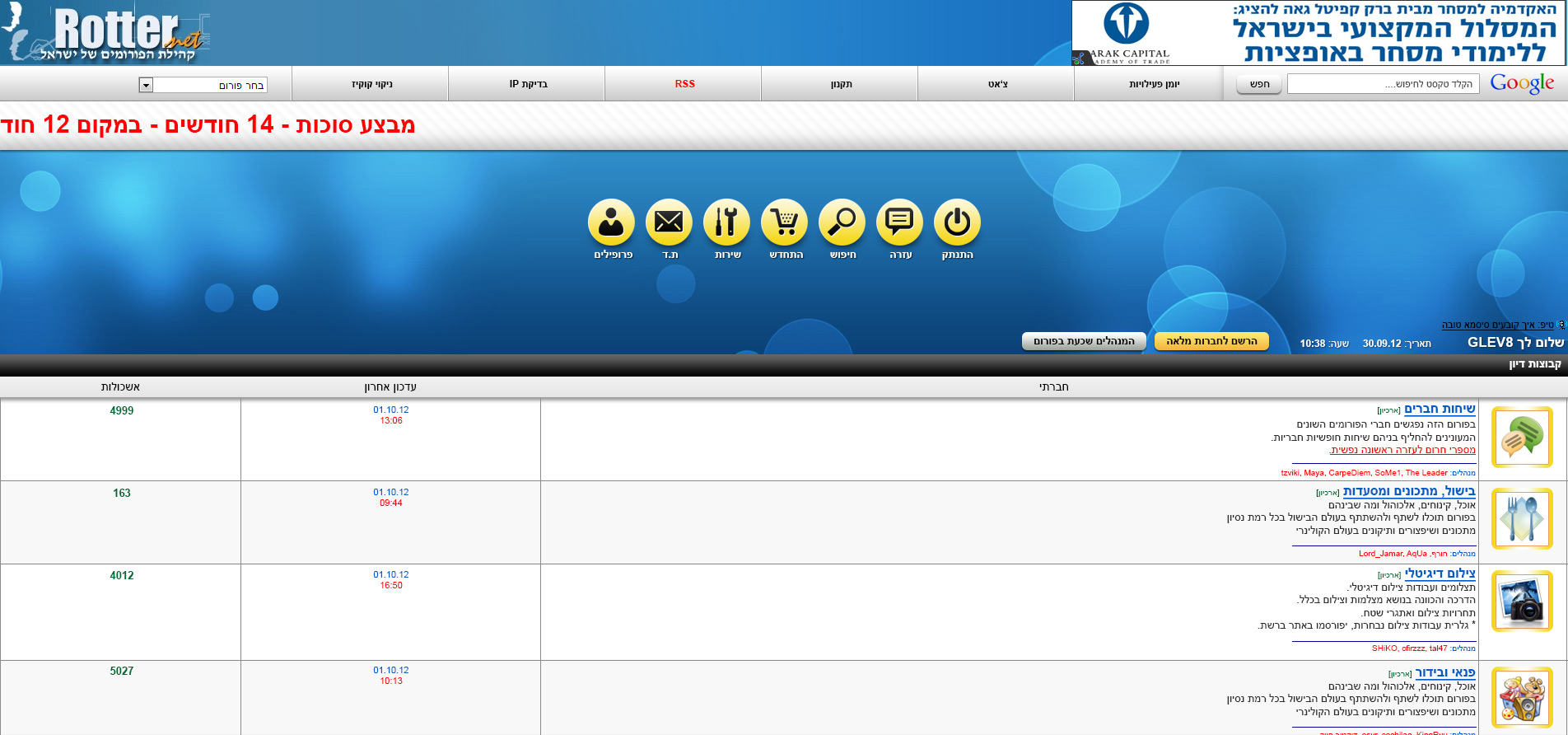Expand the forum selection dropdown
Image resolution: width=1568 pixels, height=735 pixels.
[146, 85]
